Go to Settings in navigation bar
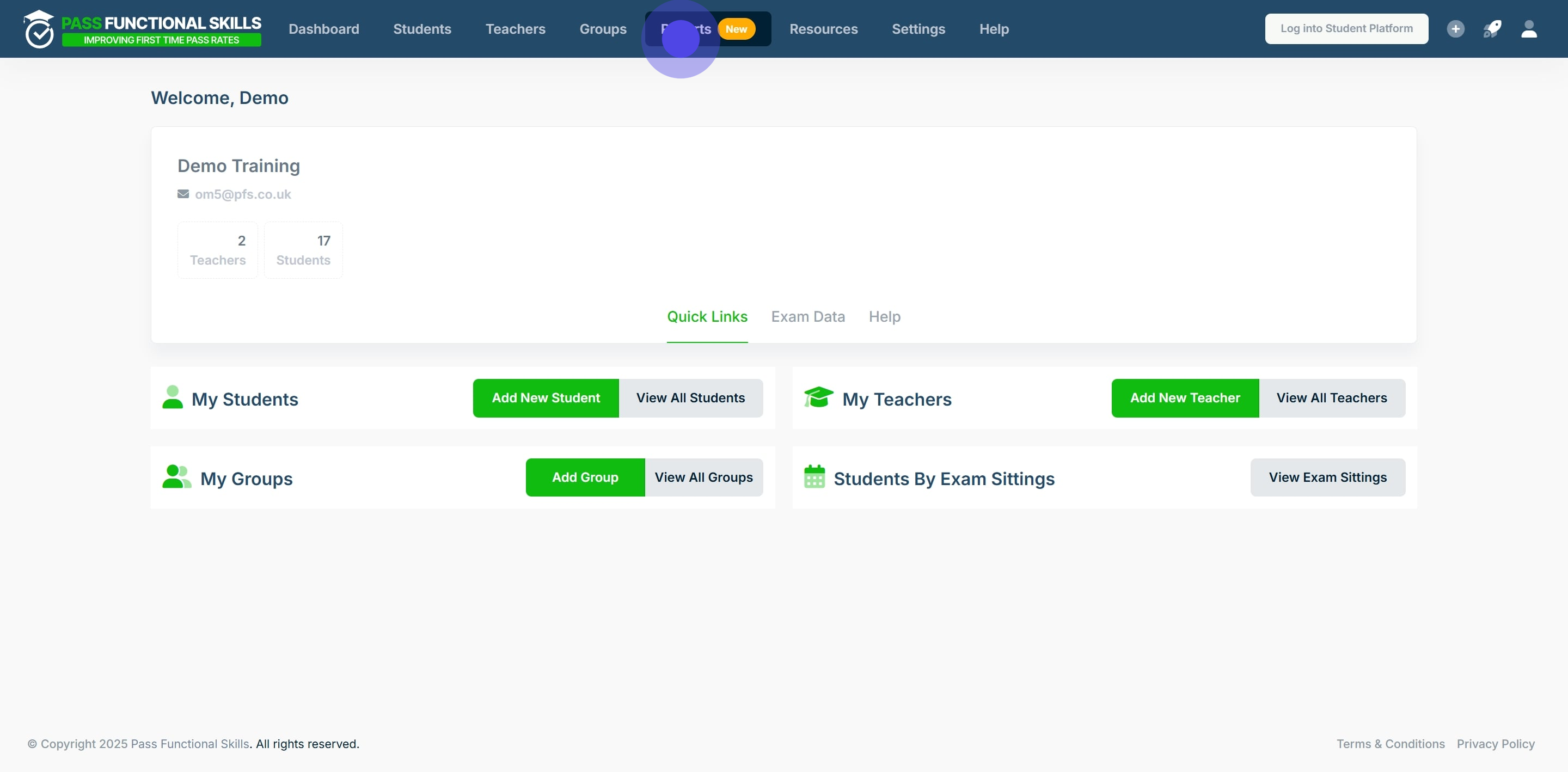The height and width of the screenshot is (772, 1568). (918, 29)
